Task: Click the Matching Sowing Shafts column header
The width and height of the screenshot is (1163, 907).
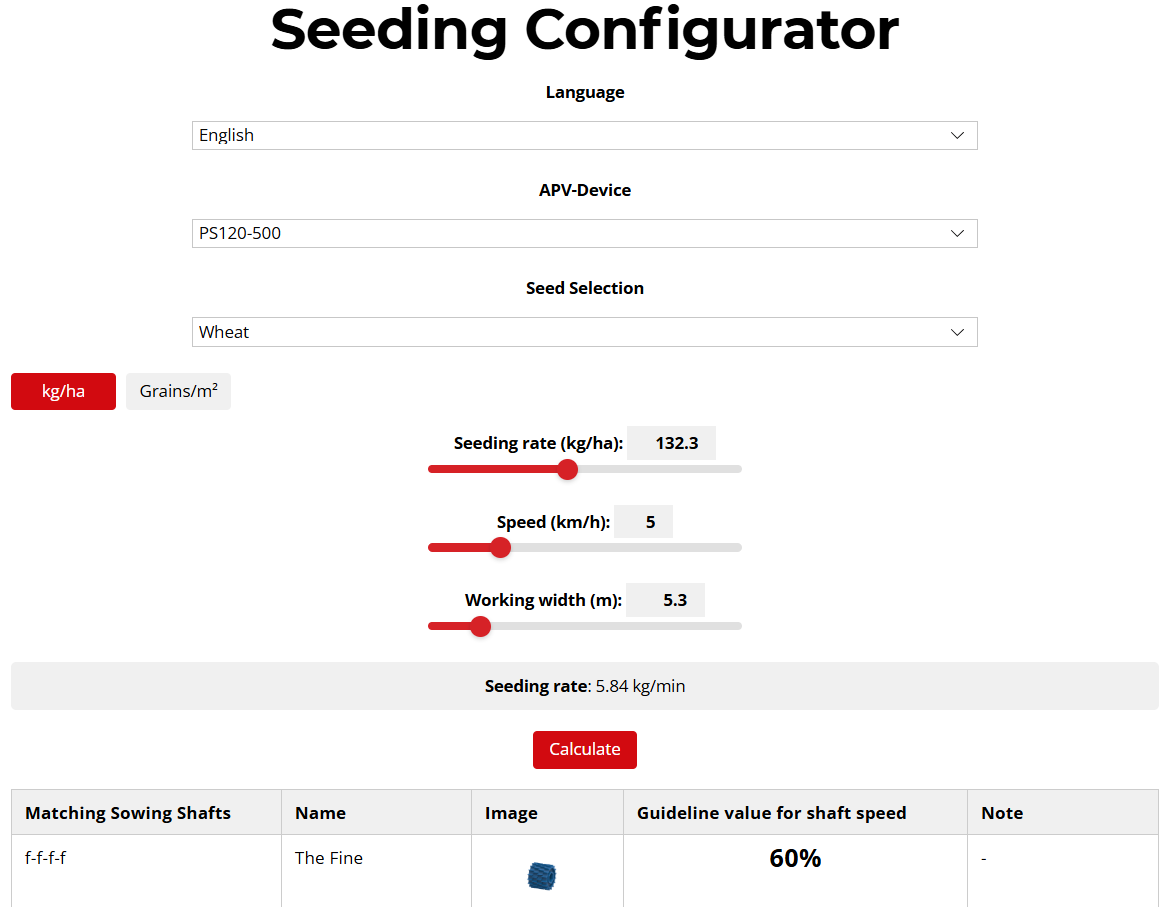Action: tap(128, 813)
